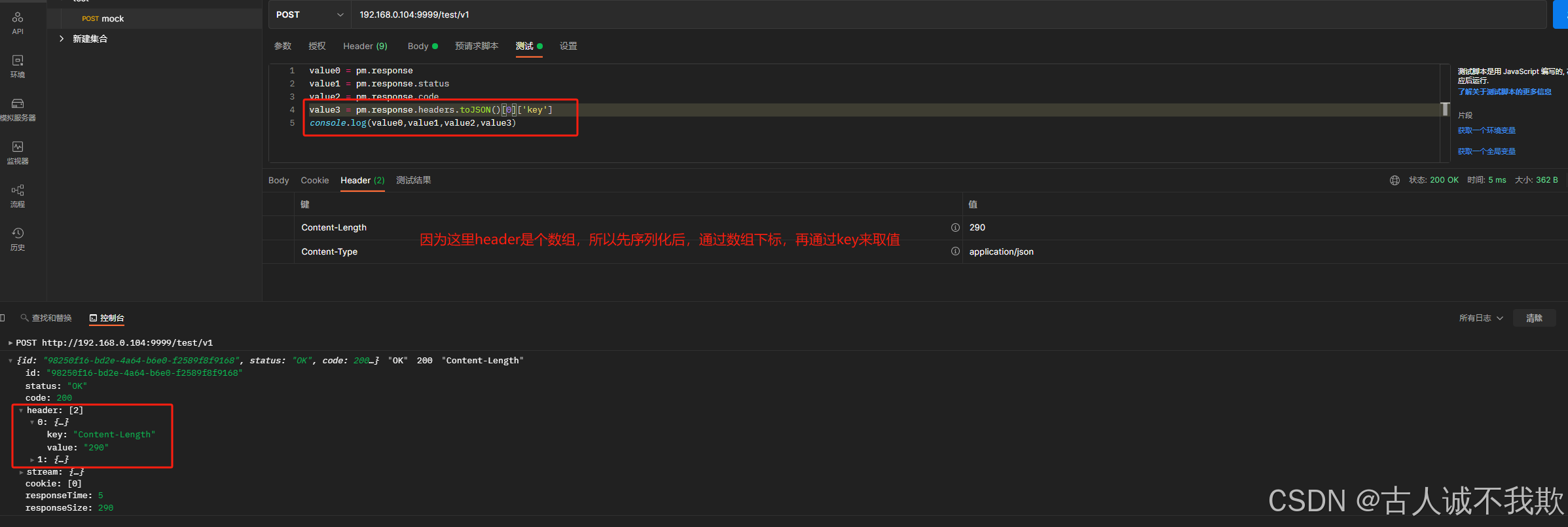The image size is (1568, 527).
Task: Click the console icon beside 控制台
Action: pos(93,318)
